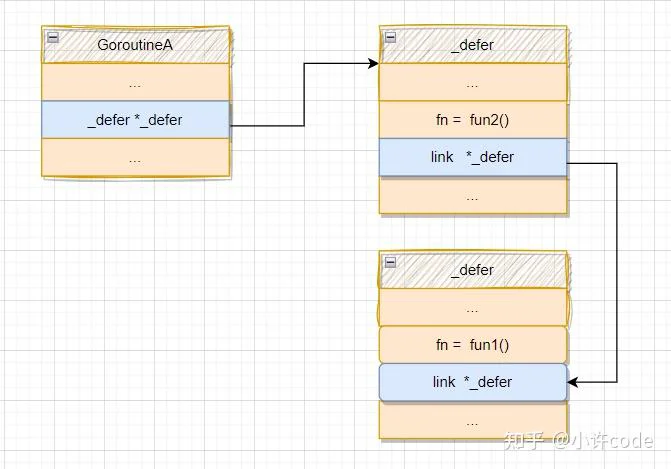Image resolution: width=671 pixels, height=469 pixels.
Task: Select the arrow connecting the two link rows
Action: tap(617, 270)
